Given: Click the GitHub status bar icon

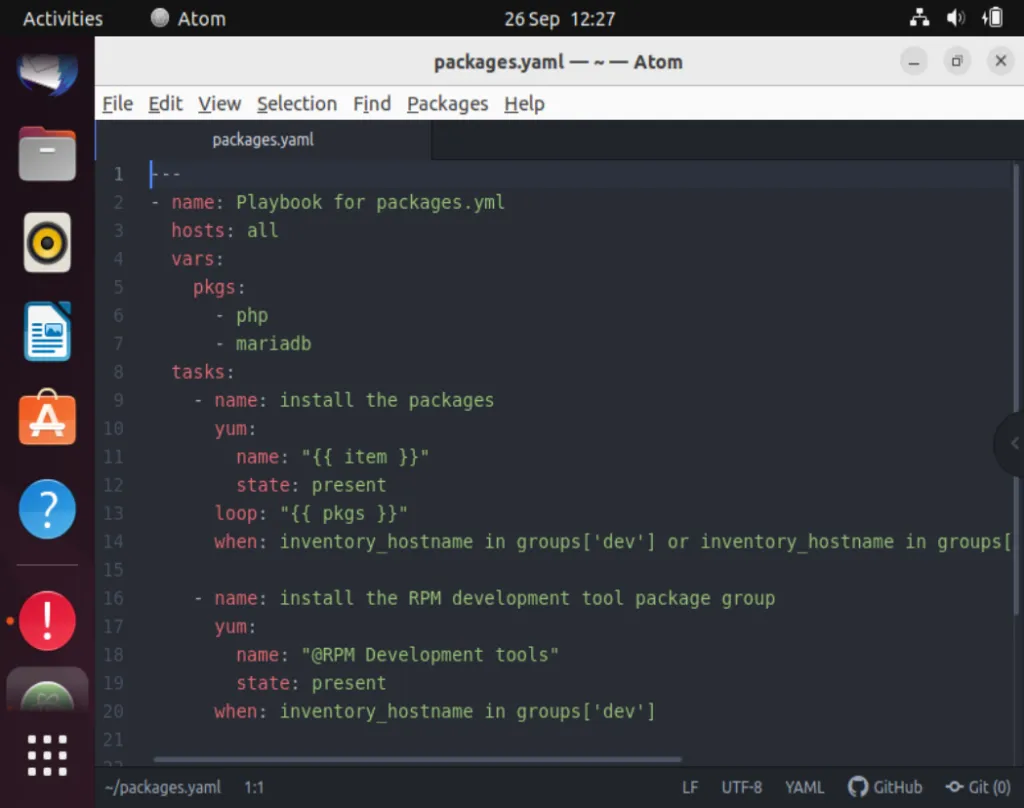Looking at the screenshot, I should tap(885, 787).
